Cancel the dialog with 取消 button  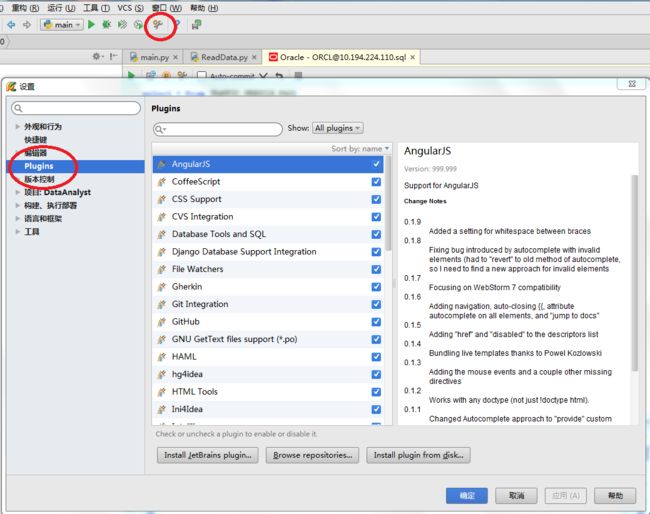517,495
